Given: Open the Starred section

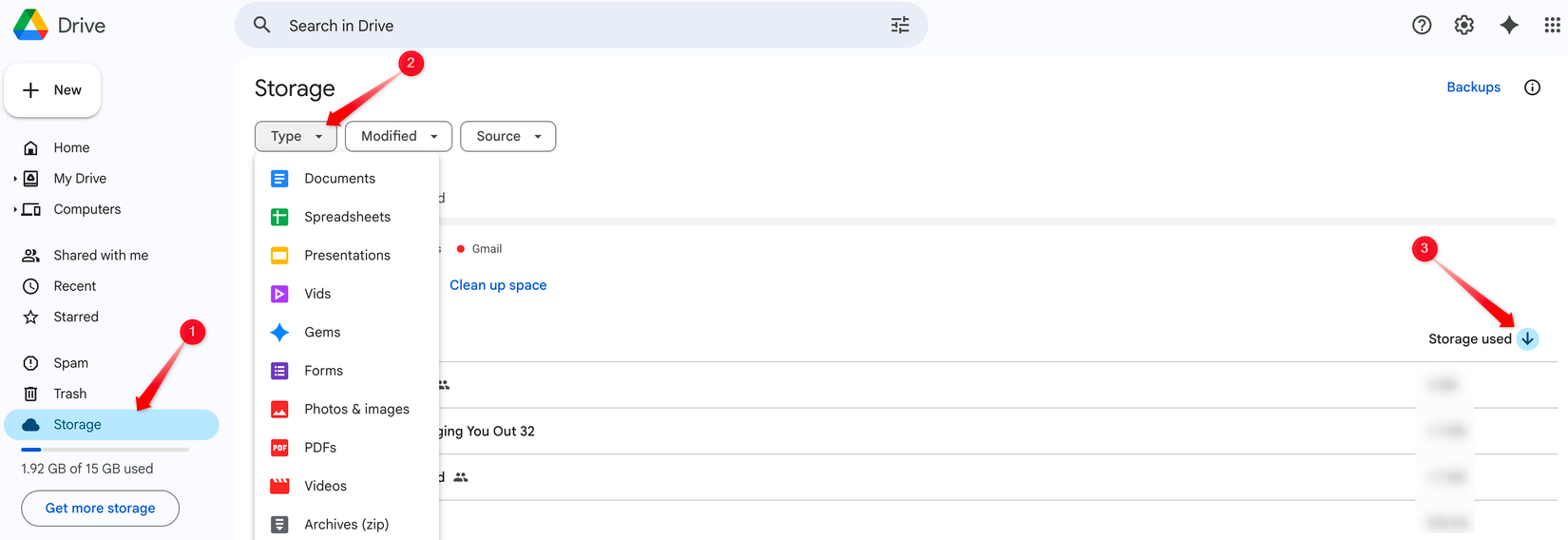Looking at the screenshot, I should coord(75,317).
